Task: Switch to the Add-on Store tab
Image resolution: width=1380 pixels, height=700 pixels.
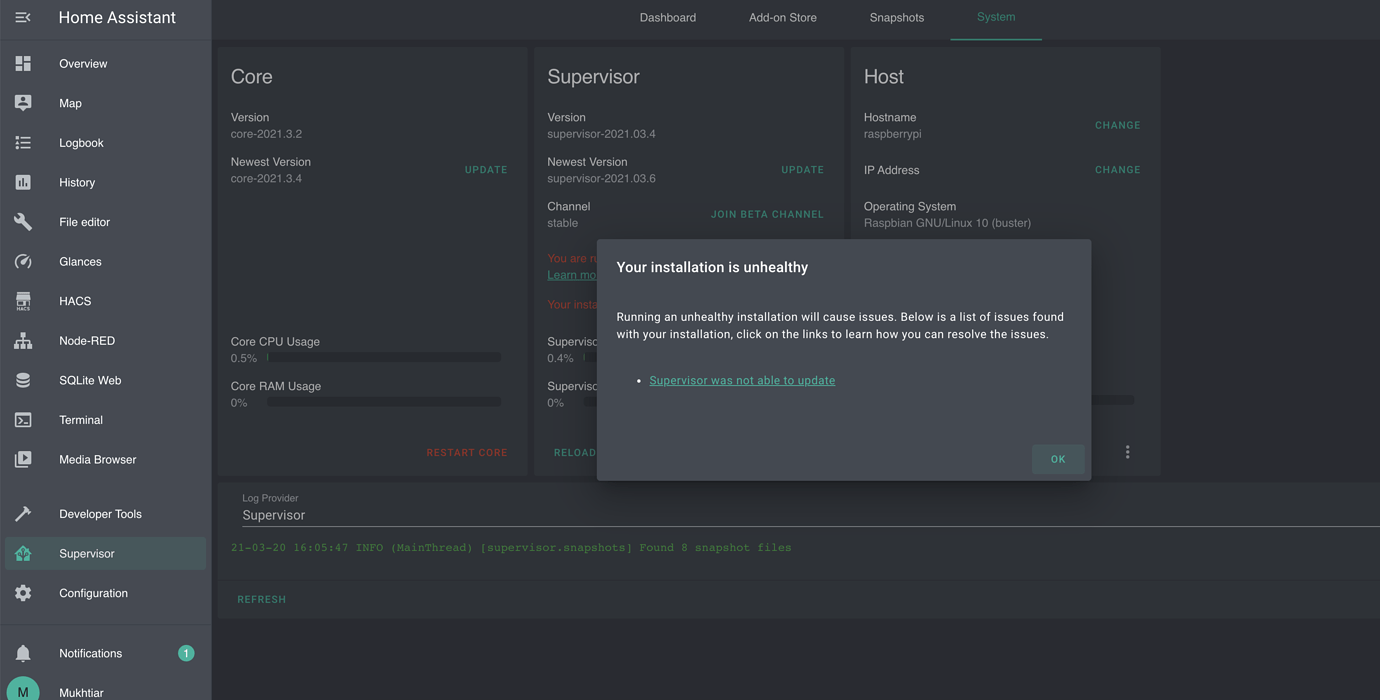Action: [783, 17]
